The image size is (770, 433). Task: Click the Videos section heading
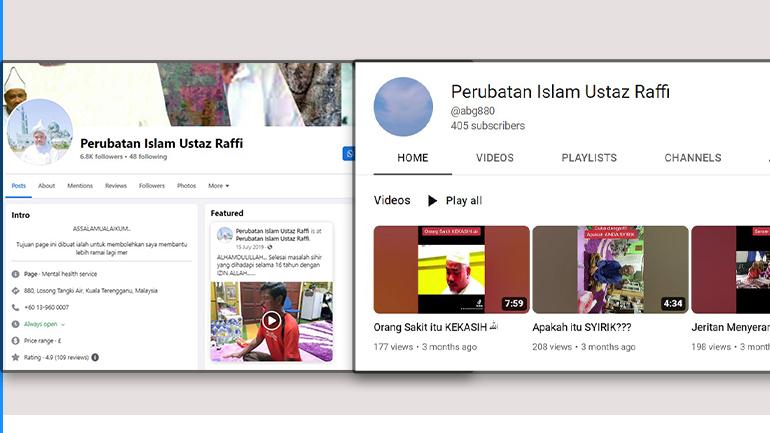pos(392,200)
